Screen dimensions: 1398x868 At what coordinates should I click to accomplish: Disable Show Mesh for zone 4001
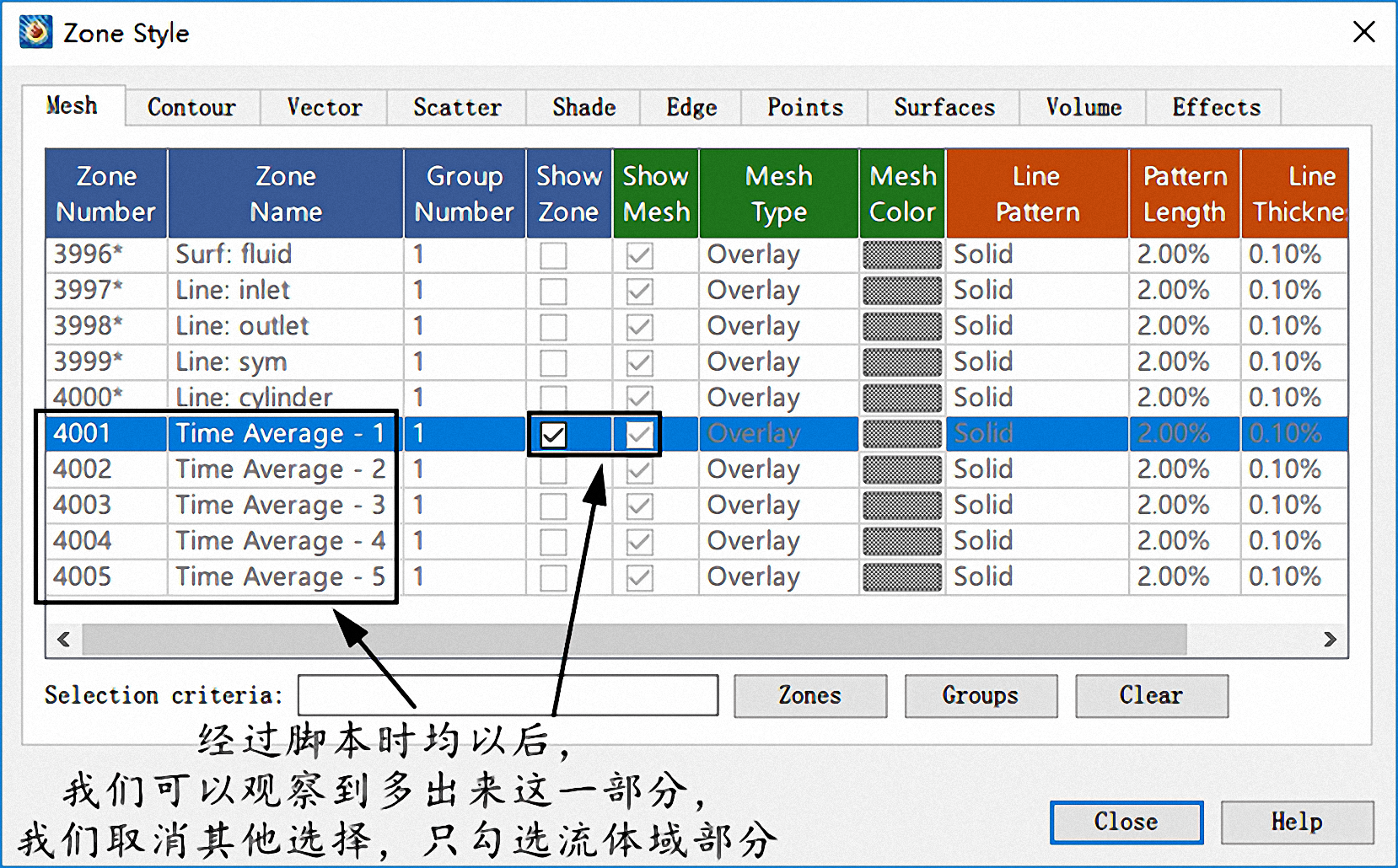638,434
